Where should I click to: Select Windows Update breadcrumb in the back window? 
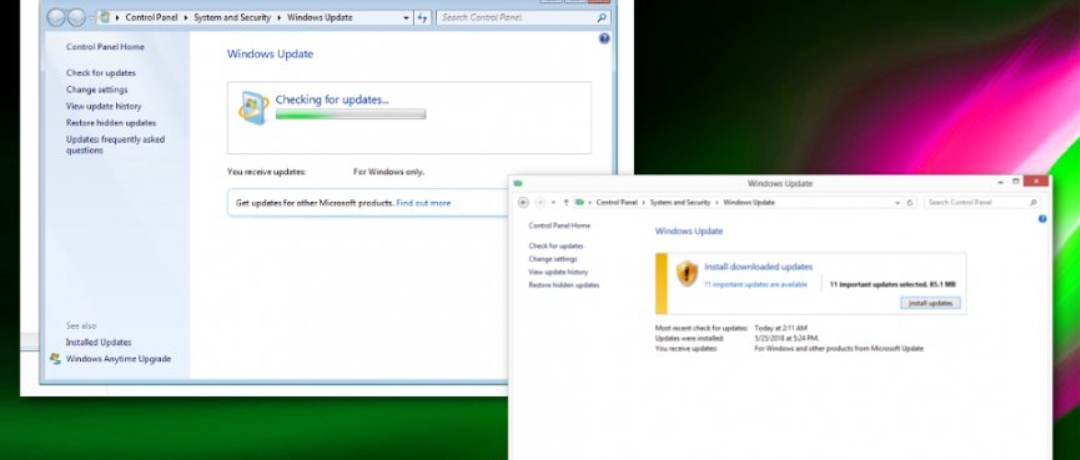pyautogui.click(x=320, y=18)
